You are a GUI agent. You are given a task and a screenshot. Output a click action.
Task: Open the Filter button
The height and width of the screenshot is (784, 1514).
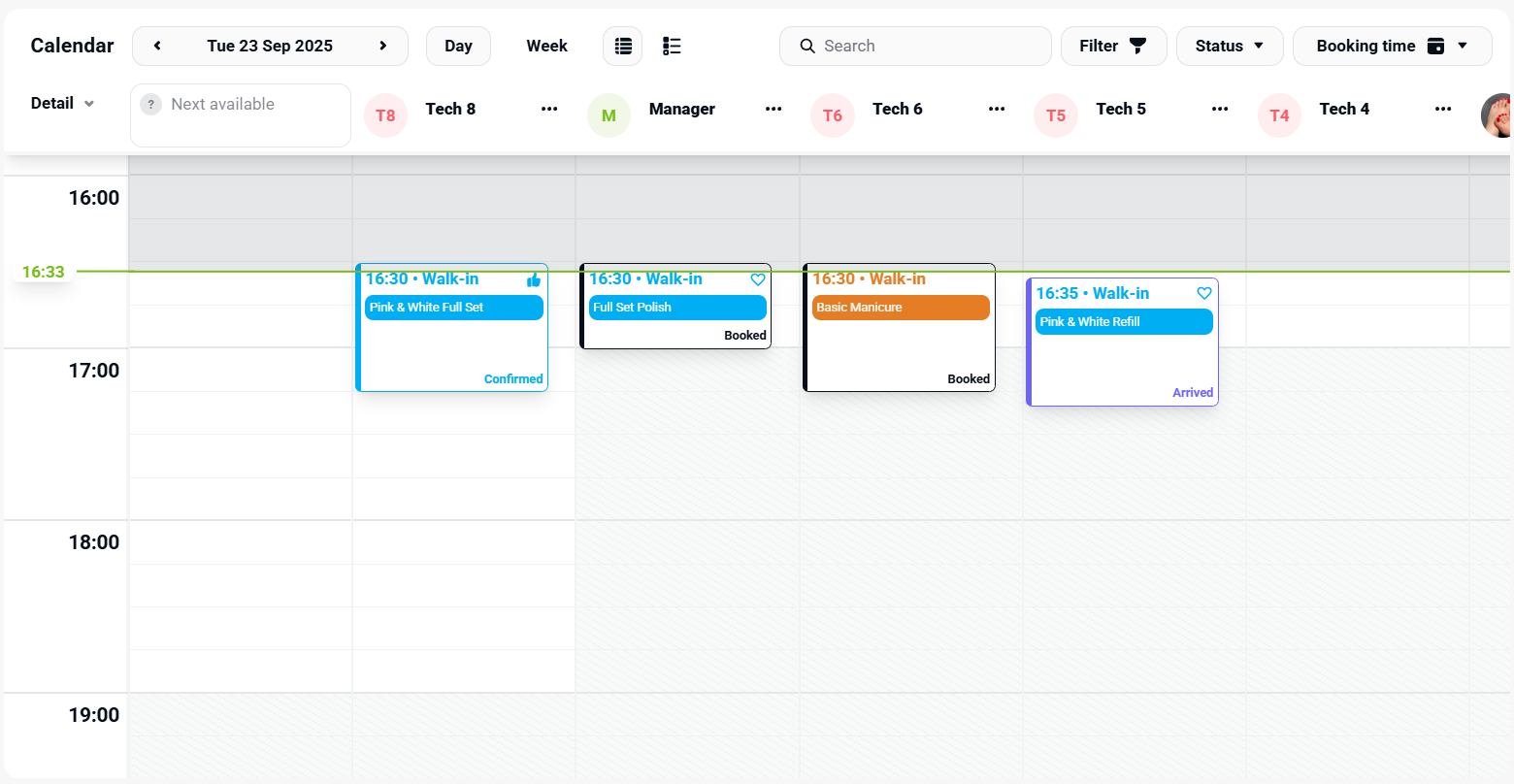tap(1113, 46)
